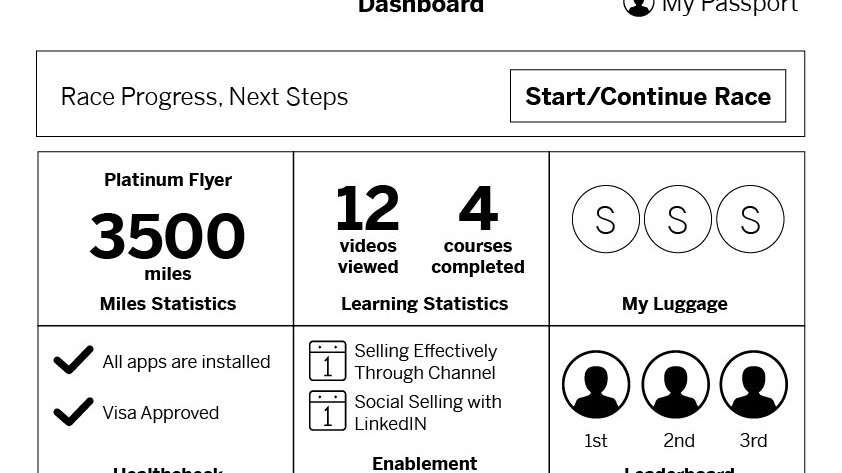The width and height of the screenshot is (842, 473).
Task: Open Selling Effectively Through Channel course
Action: point(425,361)
